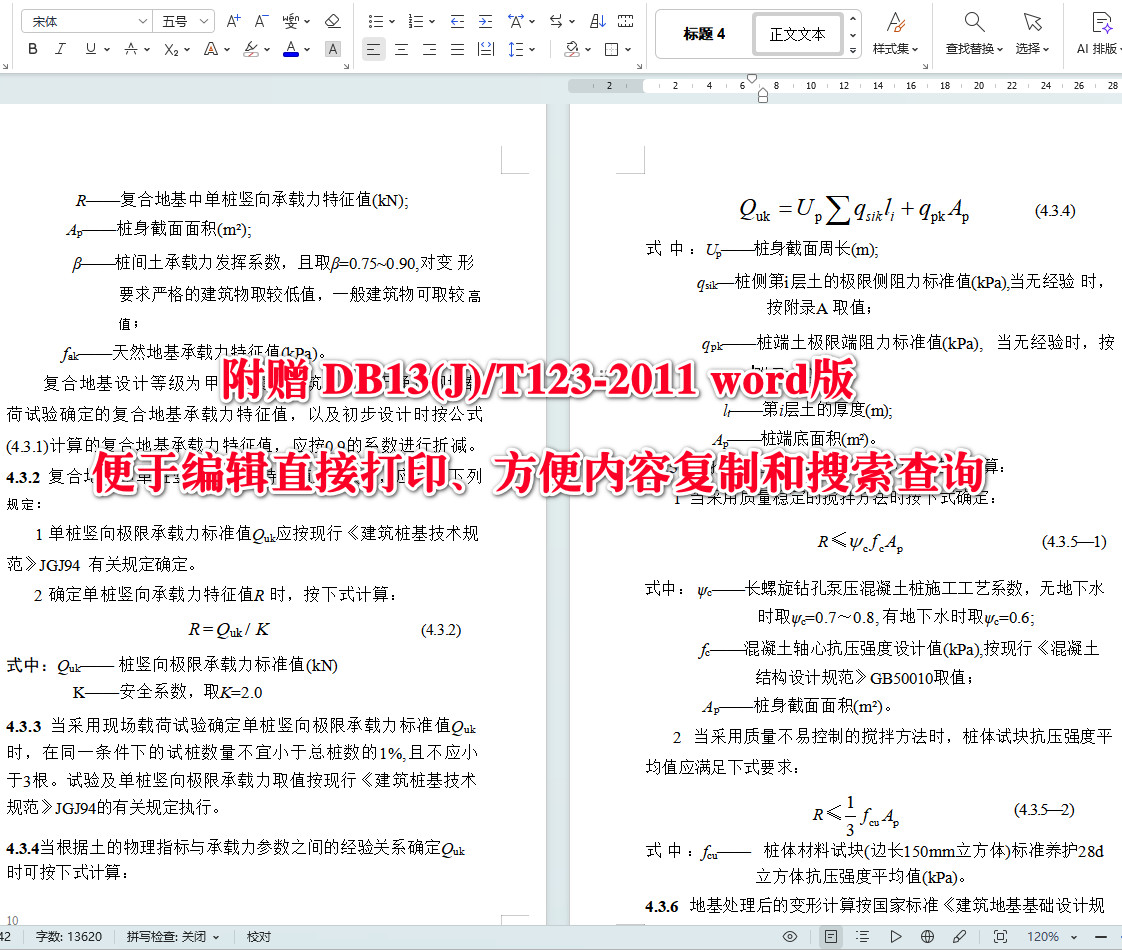
Task: Toggle bold formatting
Action: click(x=32, y=48)
